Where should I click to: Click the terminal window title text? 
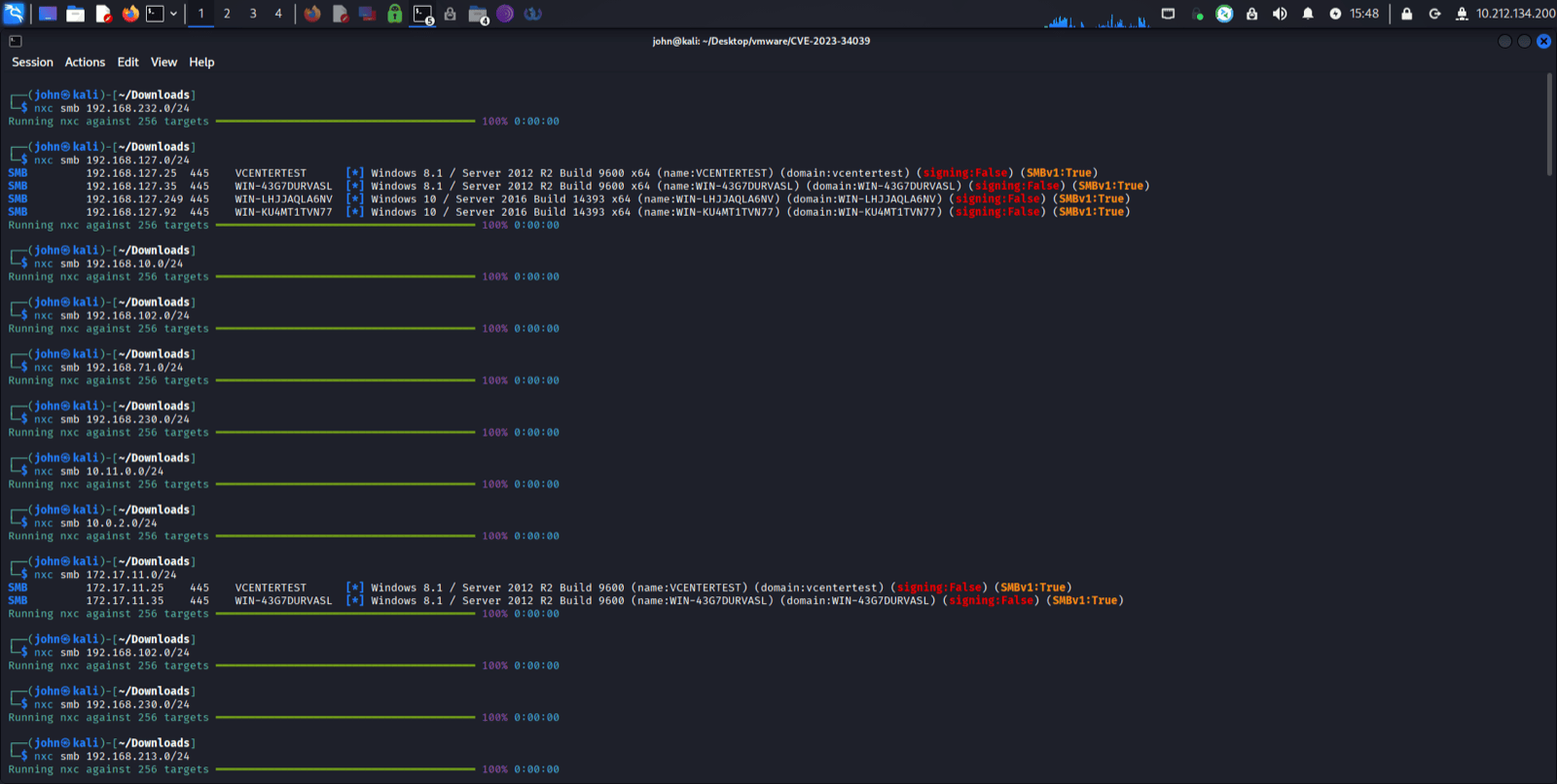pos(761,41)
